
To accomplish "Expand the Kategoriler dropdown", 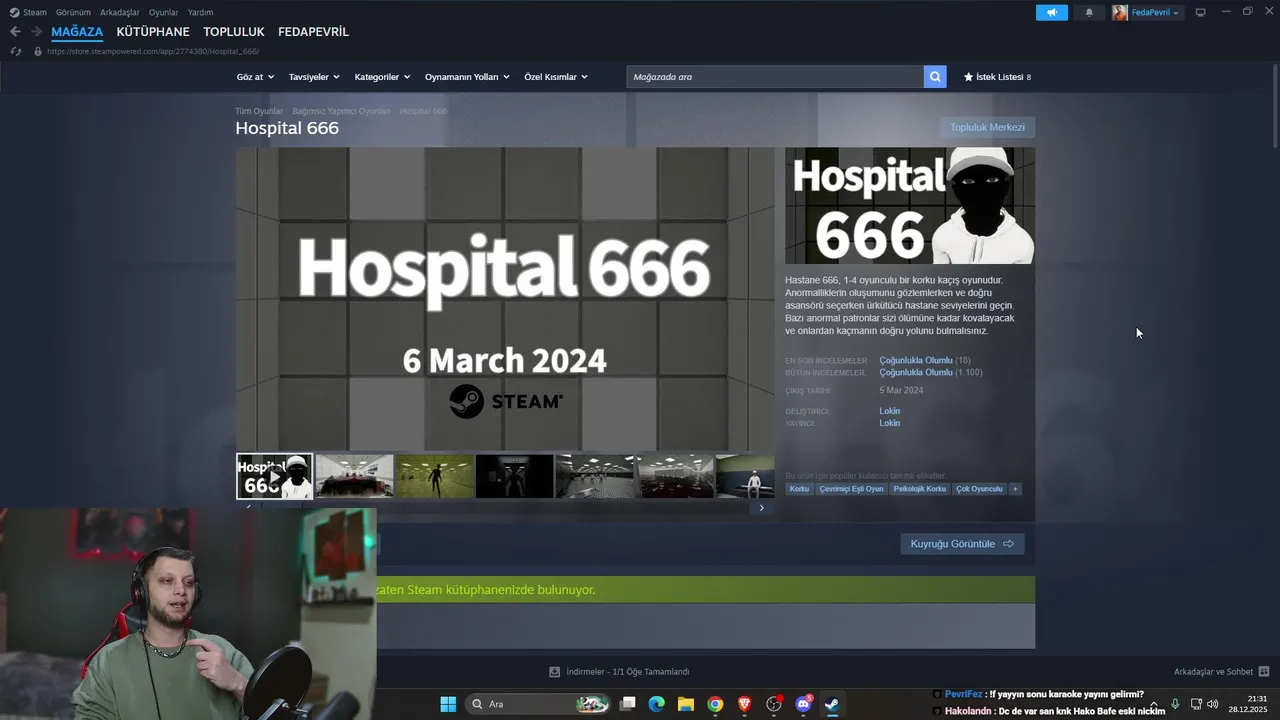I will pos(382,77).
